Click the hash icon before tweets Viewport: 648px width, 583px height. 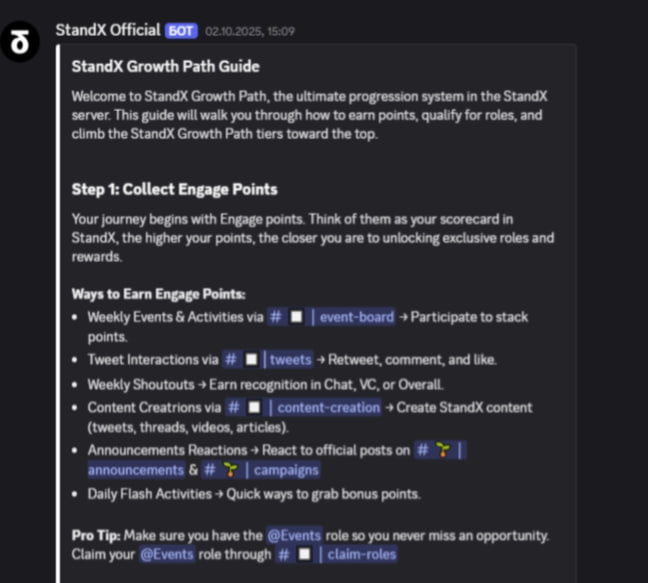coord(231,359)
